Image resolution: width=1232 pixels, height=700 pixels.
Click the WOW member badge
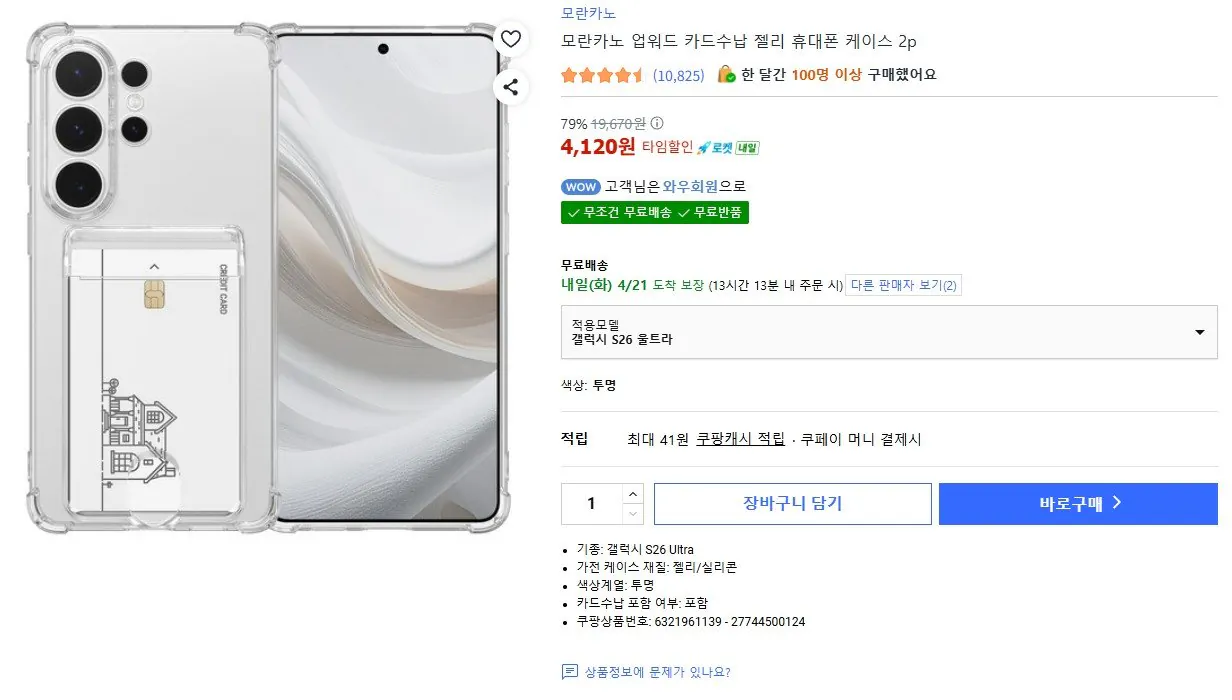pyautogui.click(x=580, y=186)
